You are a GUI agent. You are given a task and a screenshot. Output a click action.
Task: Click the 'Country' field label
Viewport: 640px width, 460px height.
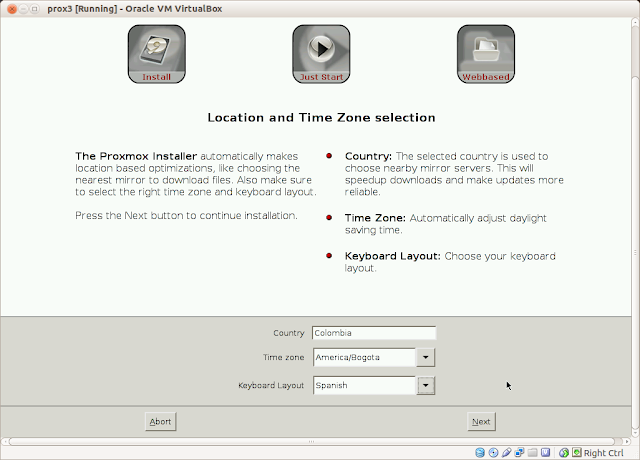point(289,333)
